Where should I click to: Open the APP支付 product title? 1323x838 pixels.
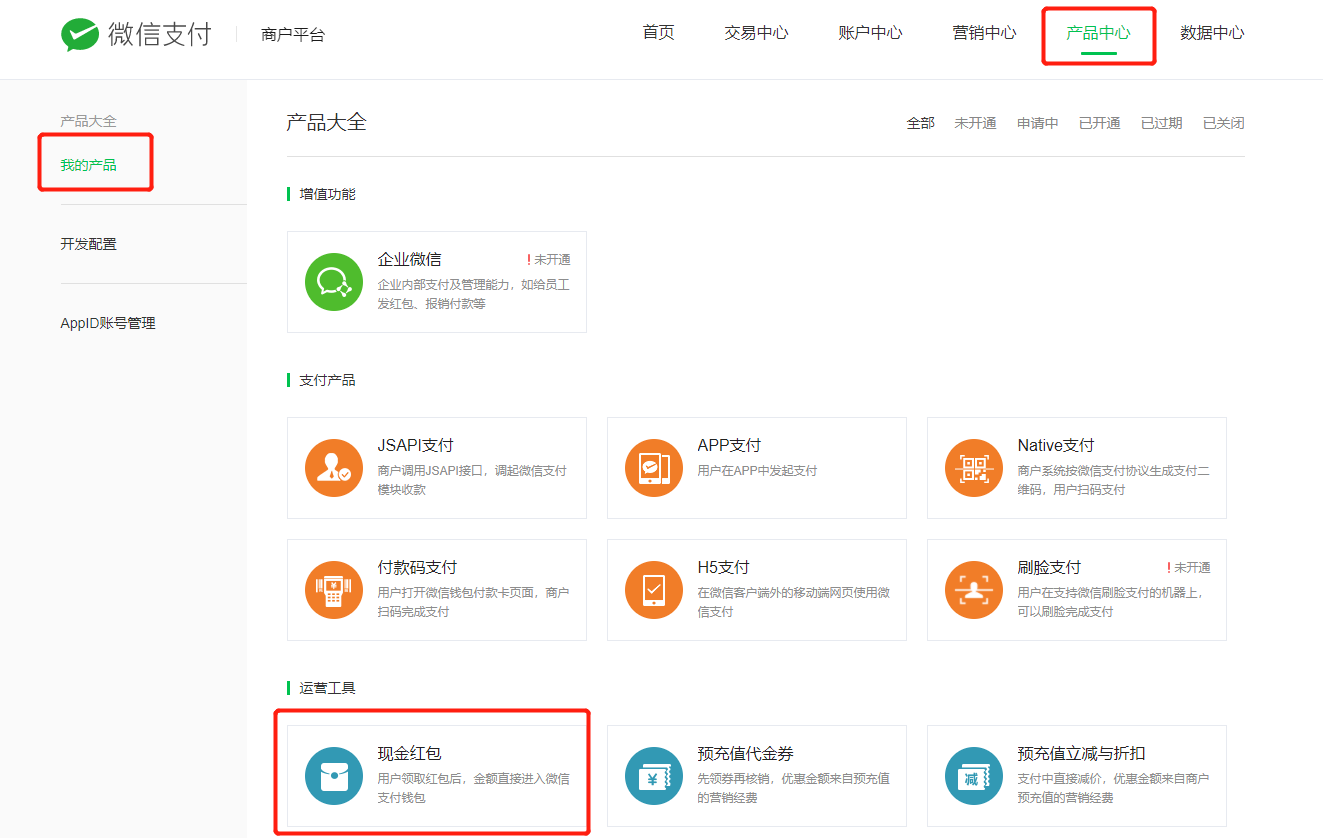[x=729, y=445]
